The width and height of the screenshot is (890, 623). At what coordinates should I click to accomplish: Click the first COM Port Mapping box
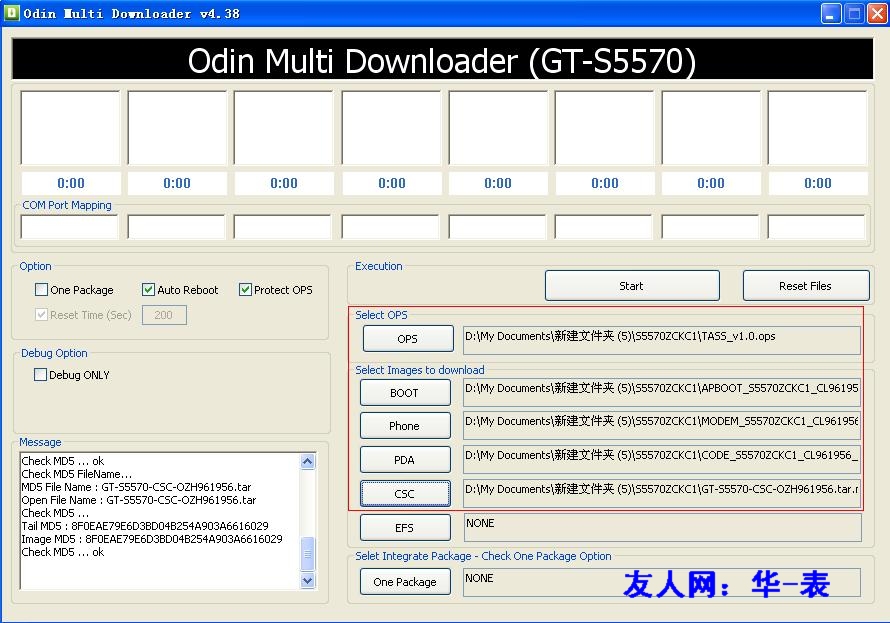tap(69, 227)
